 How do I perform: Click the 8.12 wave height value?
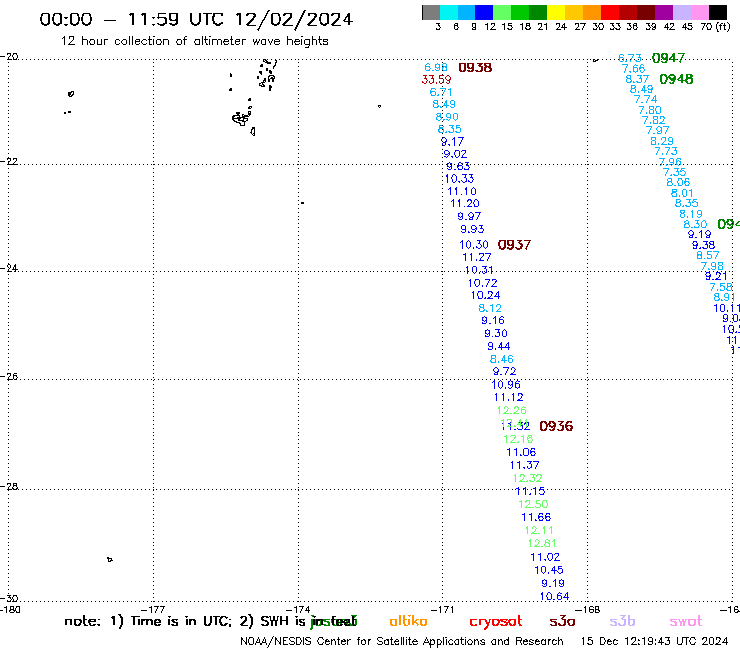pos(489,308)
